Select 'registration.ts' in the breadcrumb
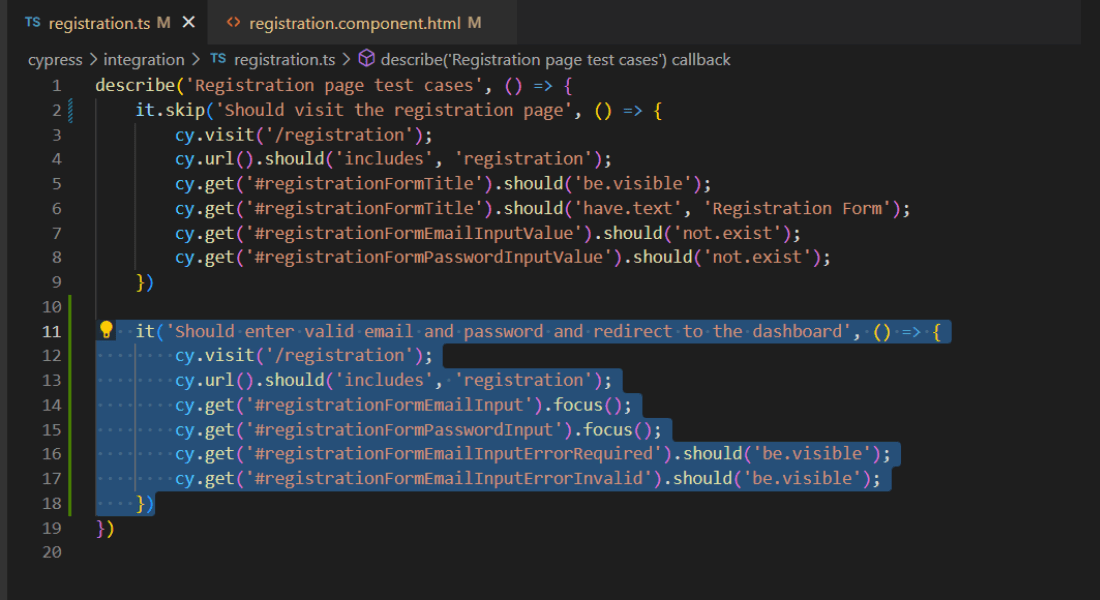Image resolution: width=1100 pixels, height=600 pixels. point(284,60)
